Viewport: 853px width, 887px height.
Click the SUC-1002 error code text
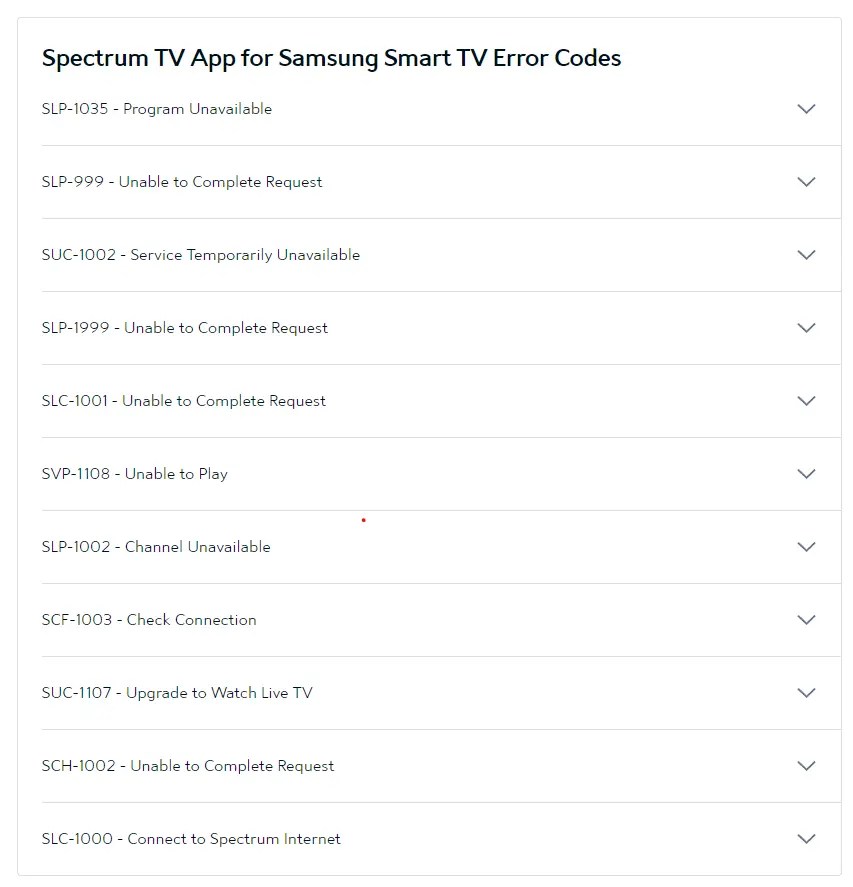click(200, 255)
